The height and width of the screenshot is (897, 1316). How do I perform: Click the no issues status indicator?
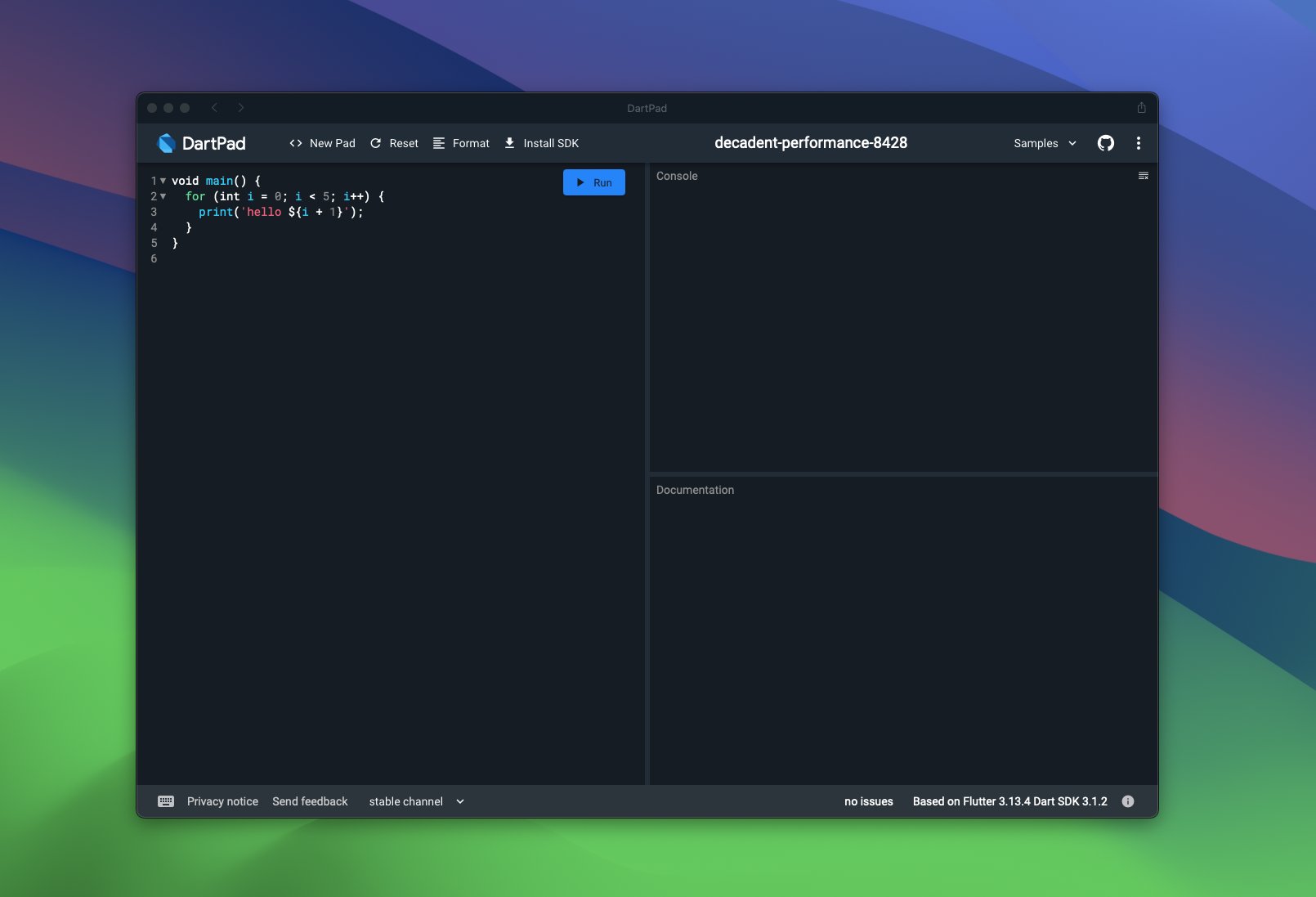point(868,801)
